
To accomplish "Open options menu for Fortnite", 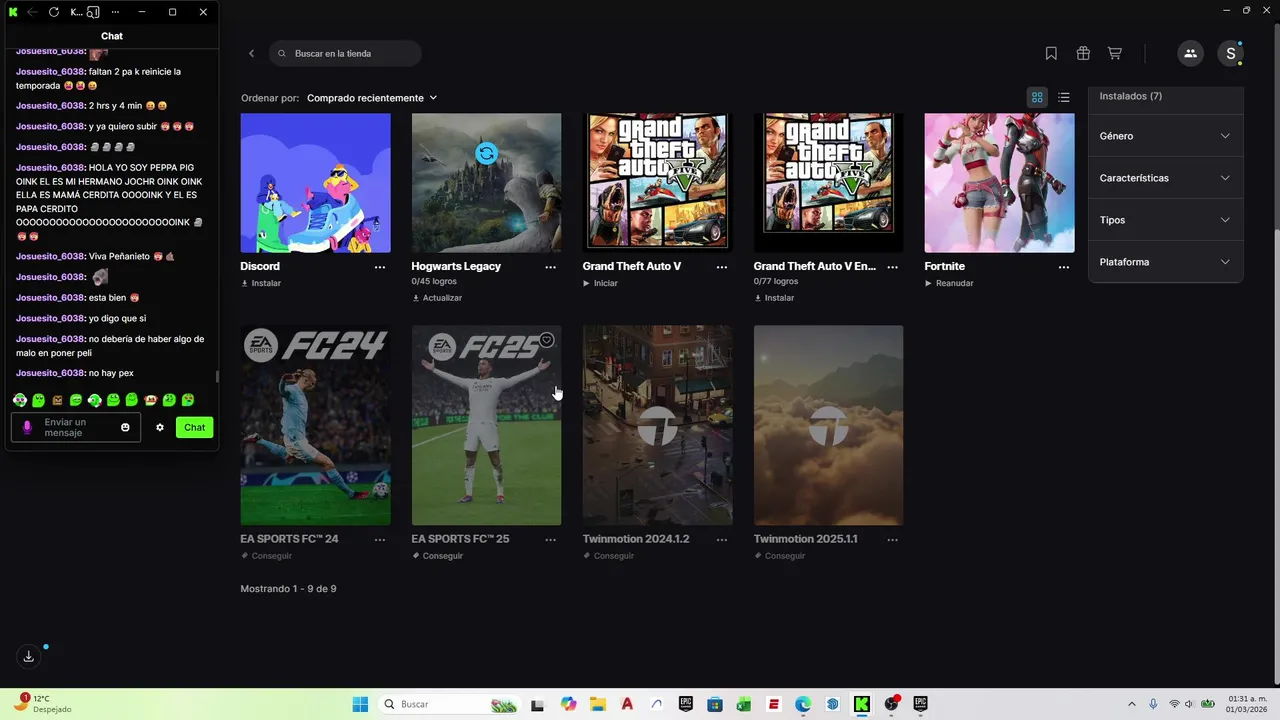I will pos(1064,267).
